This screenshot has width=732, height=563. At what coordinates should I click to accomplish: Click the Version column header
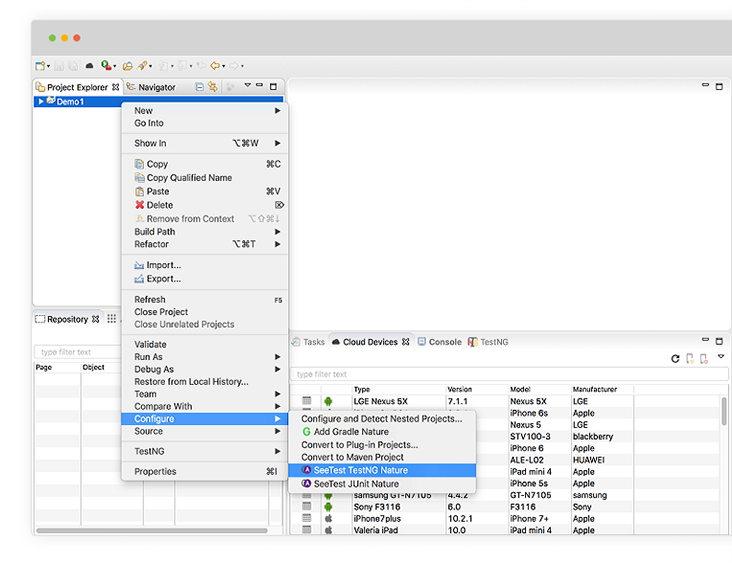click(477, 389)
